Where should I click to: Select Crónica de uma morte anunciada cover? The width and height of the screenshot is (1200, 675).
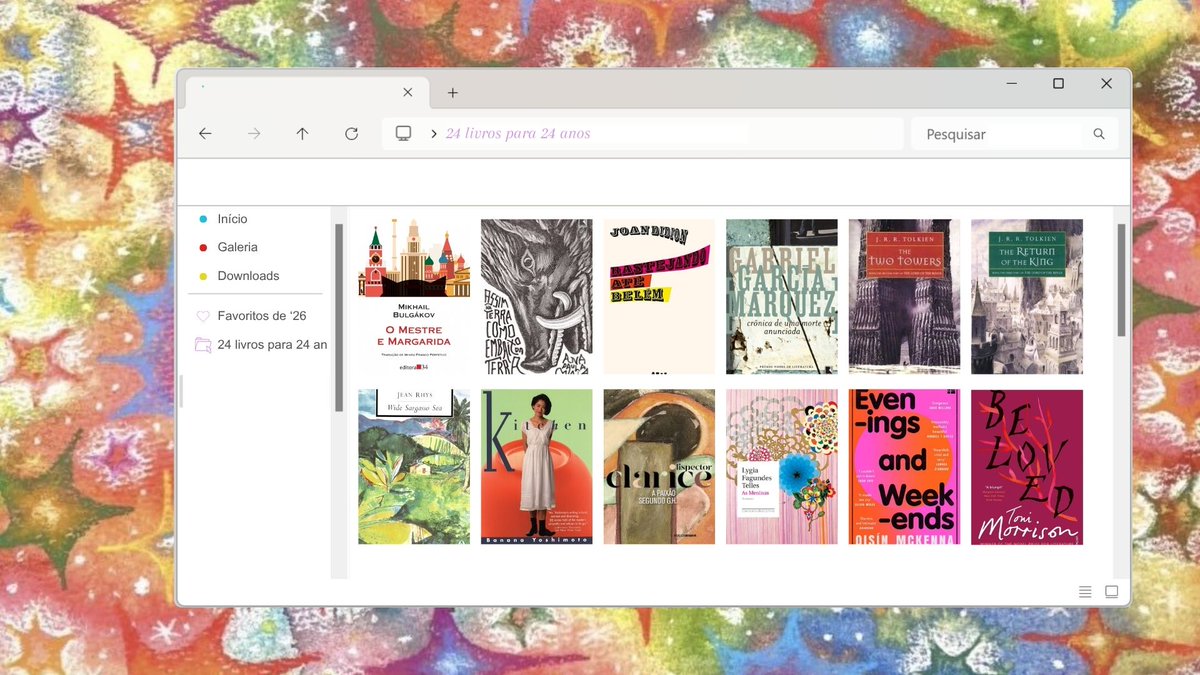pyautogui.click(x=782, y=297)
